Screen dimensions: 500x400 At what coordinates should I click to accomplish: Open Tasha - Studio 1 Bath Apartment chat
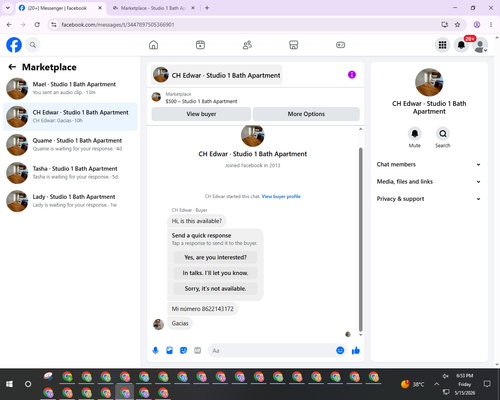[x=70, y=173]
